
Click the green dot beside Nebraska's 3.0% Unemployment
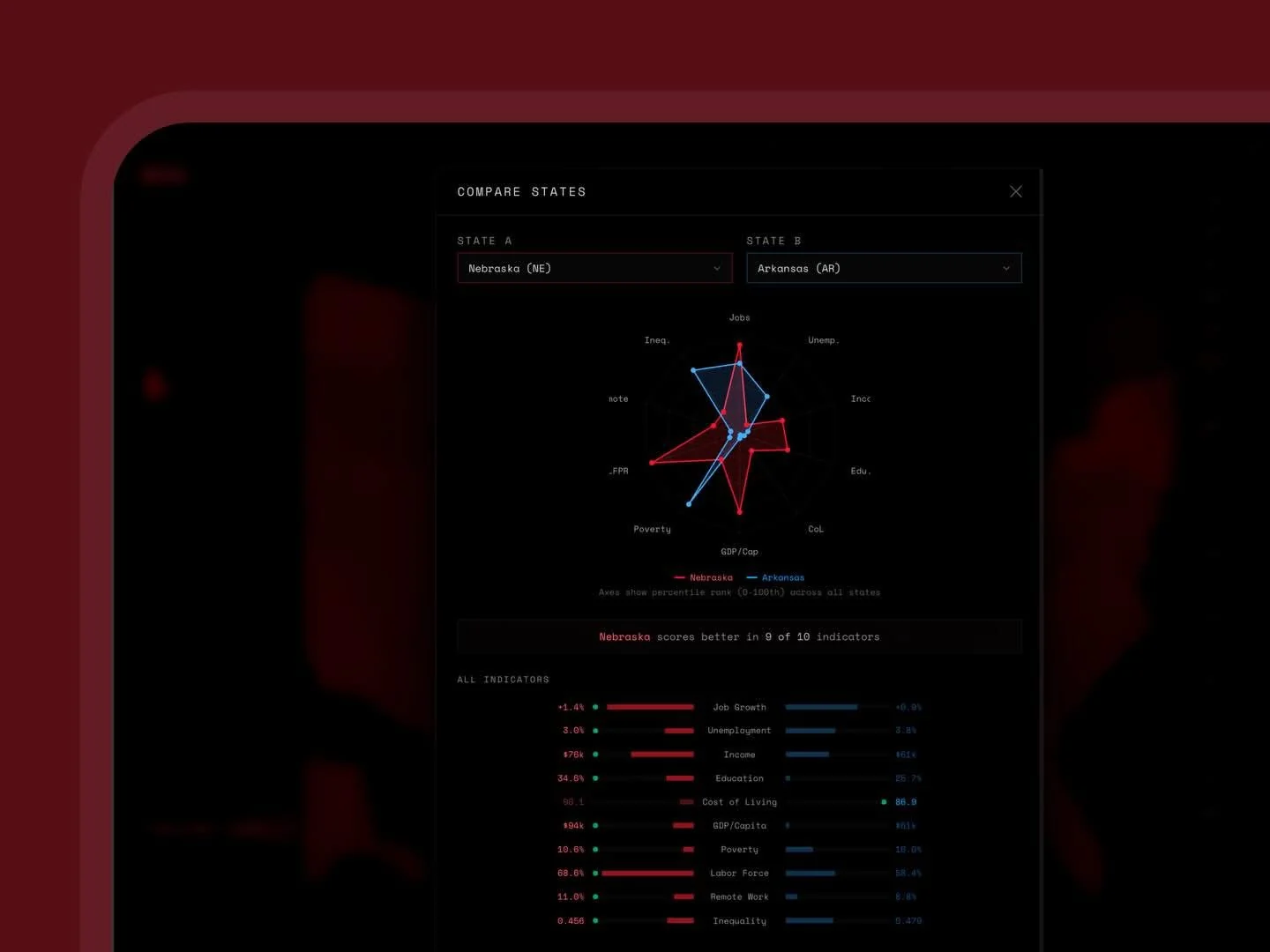[595, 731]
